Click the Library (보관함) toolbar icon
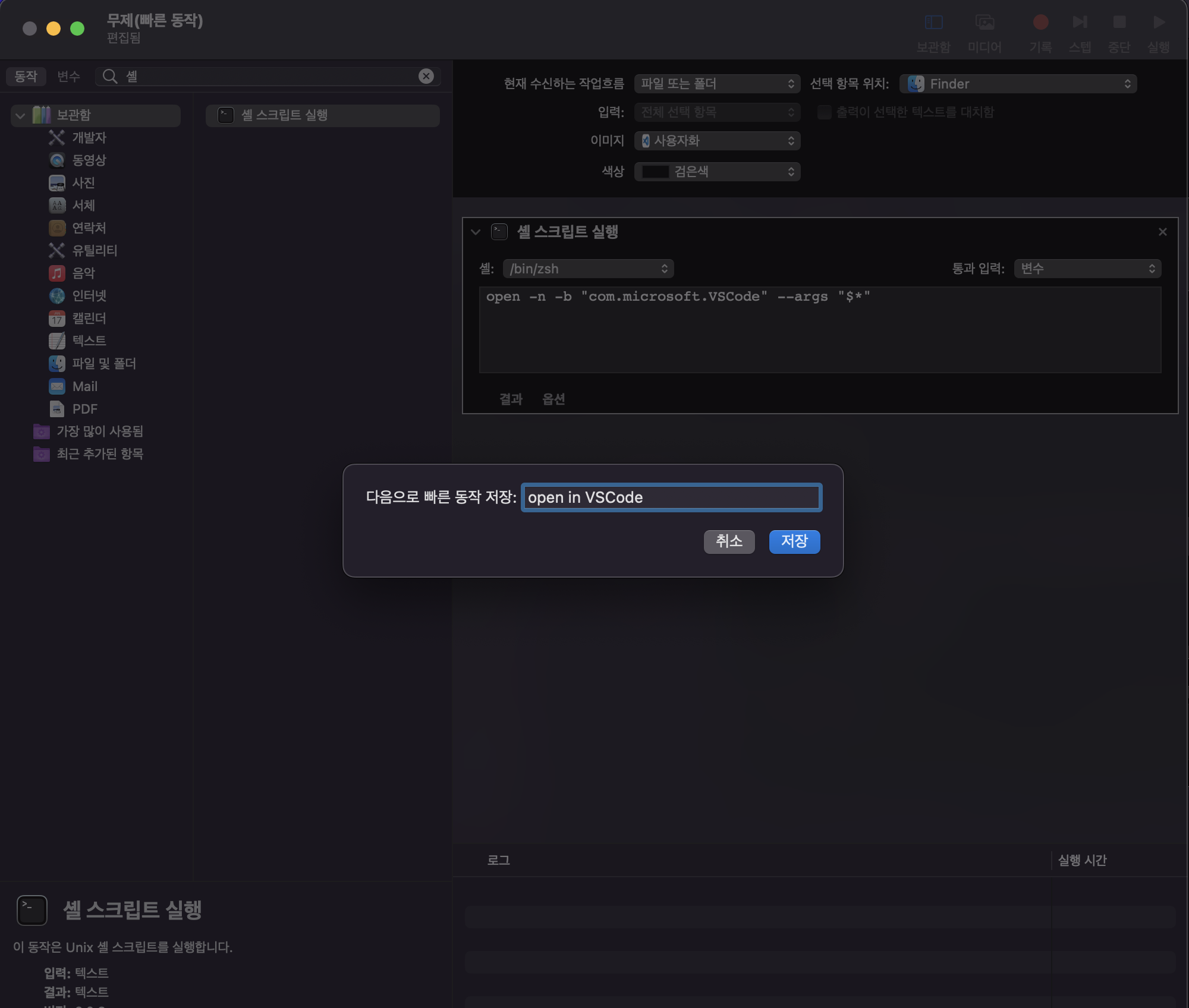1189x1008 pixels. point(933,23)
